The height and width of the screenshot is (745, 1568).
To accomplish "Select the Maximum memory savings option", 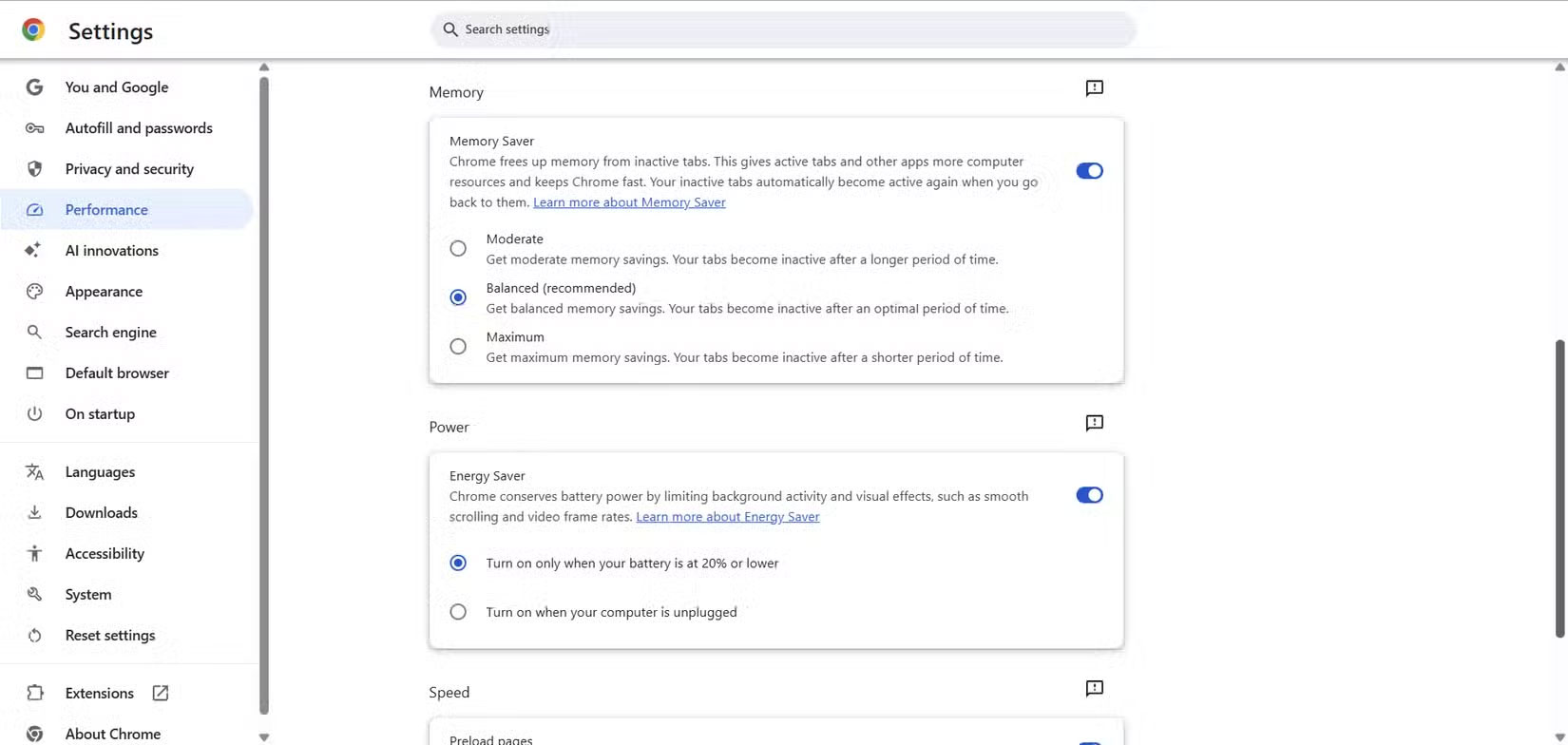I will tap(458, 347).
